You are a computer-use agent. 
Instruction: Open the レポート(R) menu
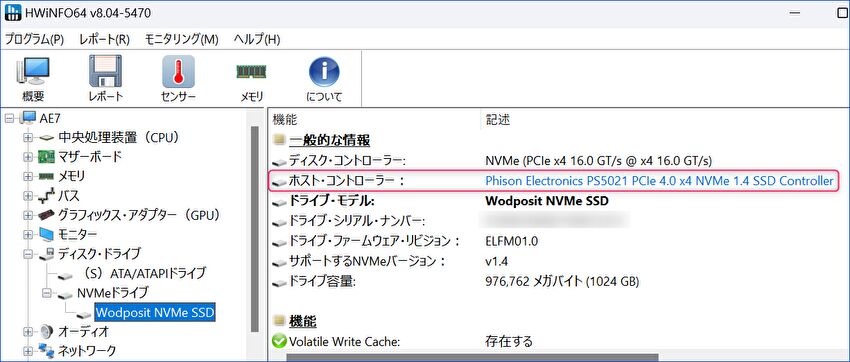pyautogui.click(x=104, y=40)
